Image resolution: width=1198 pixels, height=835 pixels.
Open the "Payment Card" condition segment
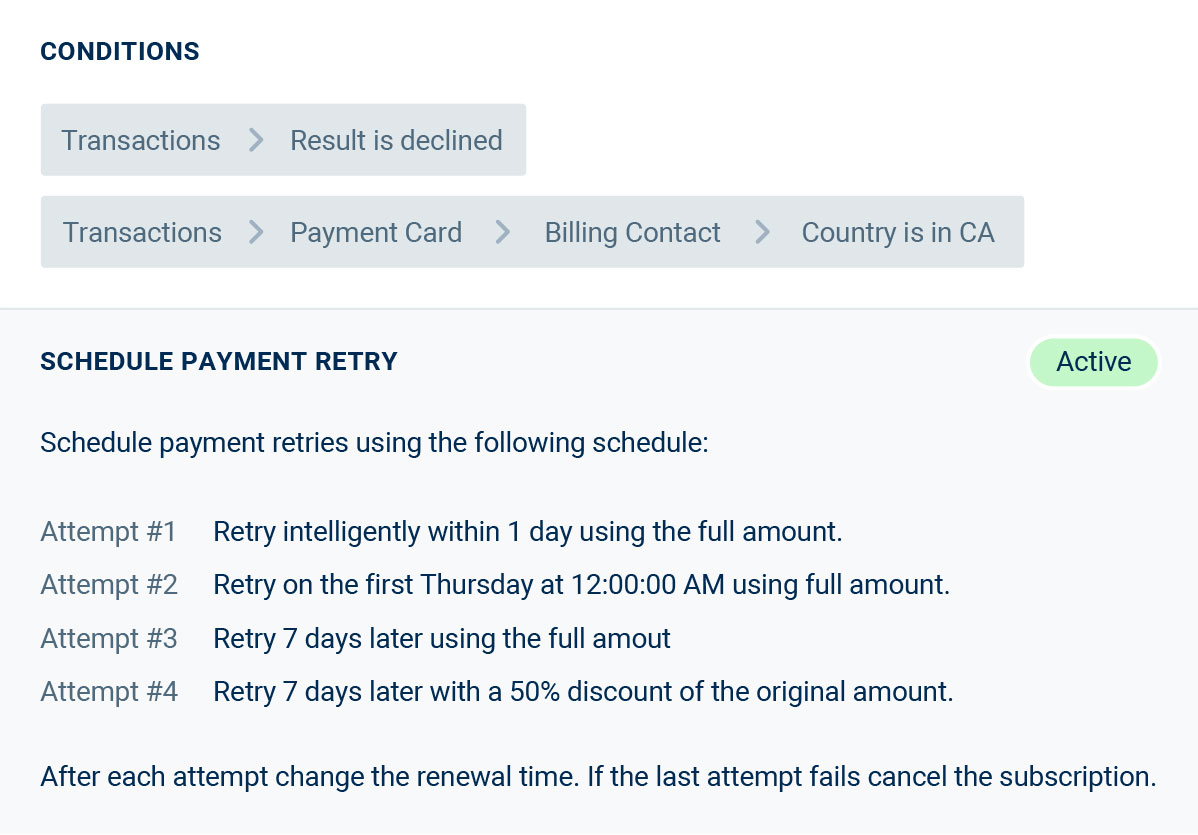pos(376,232)
